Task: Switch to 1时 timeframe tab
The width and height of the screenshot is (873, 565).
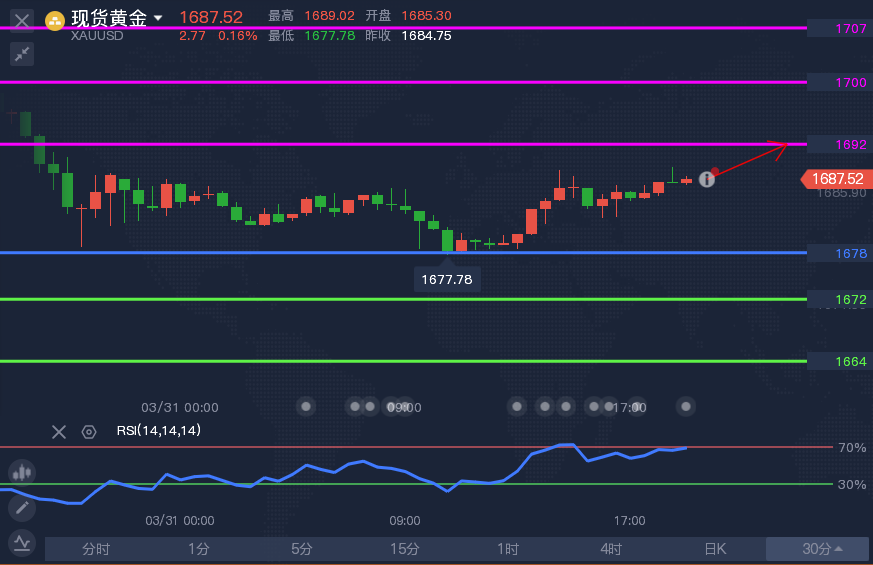Action: pyautogui.click(x=508, y=549)
